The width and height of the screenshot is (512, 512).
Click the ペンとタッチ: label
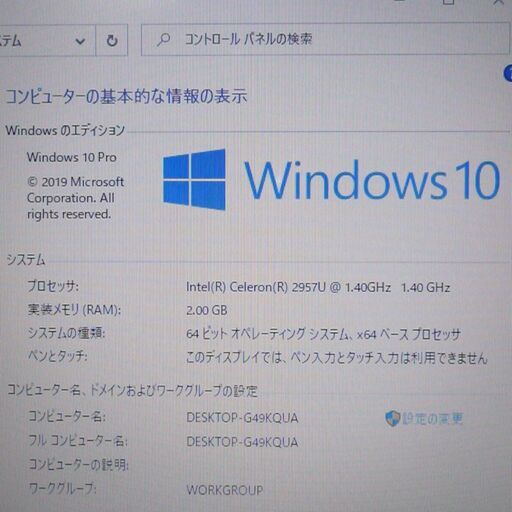point(58,356)
